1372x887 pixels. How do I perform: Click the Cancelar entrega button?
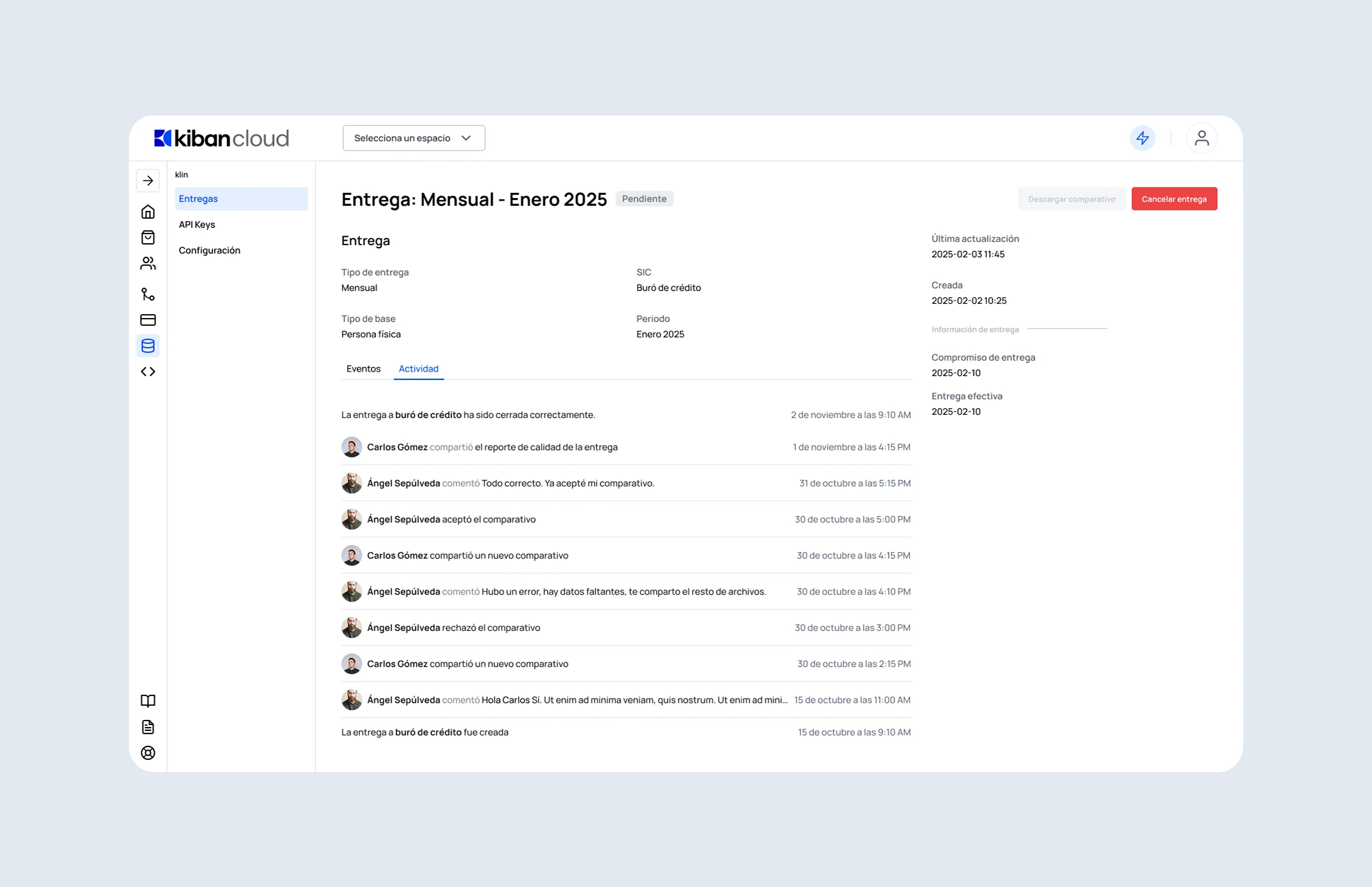click(1173, 199)
